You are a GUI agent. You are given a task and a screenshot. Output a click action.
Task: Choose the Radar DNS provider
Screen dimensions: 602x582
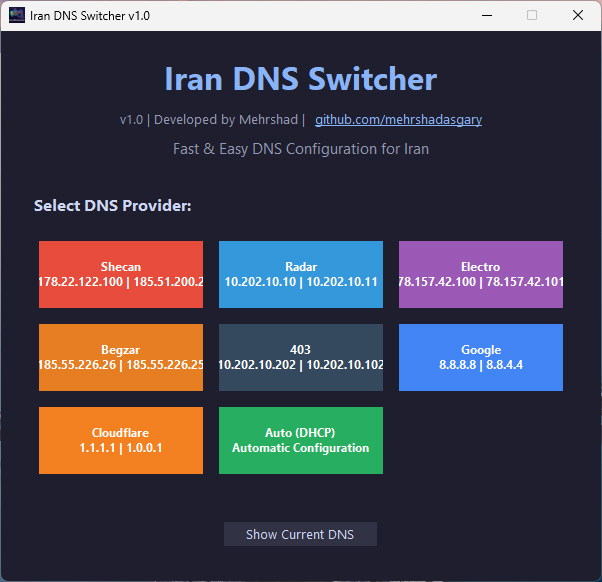coord(301,274)
